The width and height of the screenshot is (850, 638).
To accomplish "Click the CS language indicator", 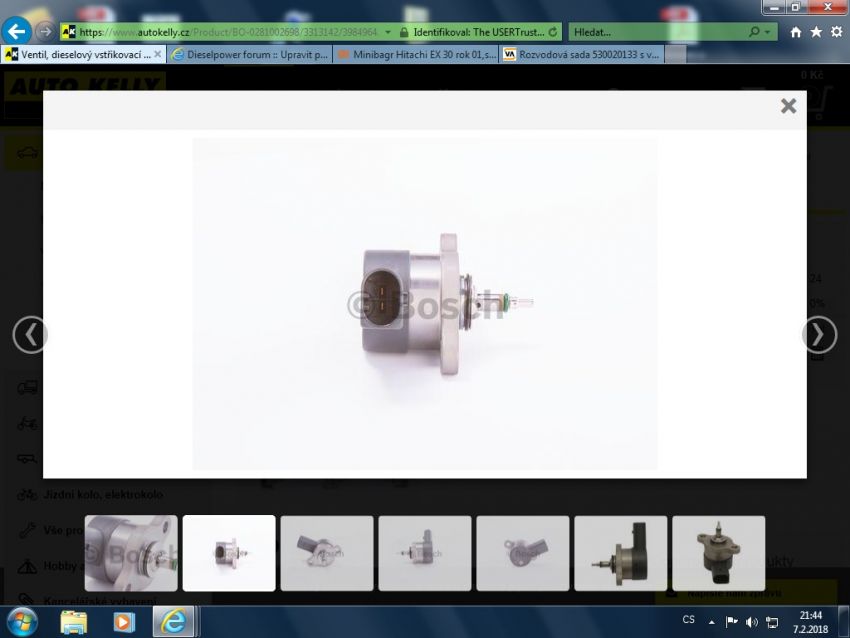I will (x=688, y=620).
